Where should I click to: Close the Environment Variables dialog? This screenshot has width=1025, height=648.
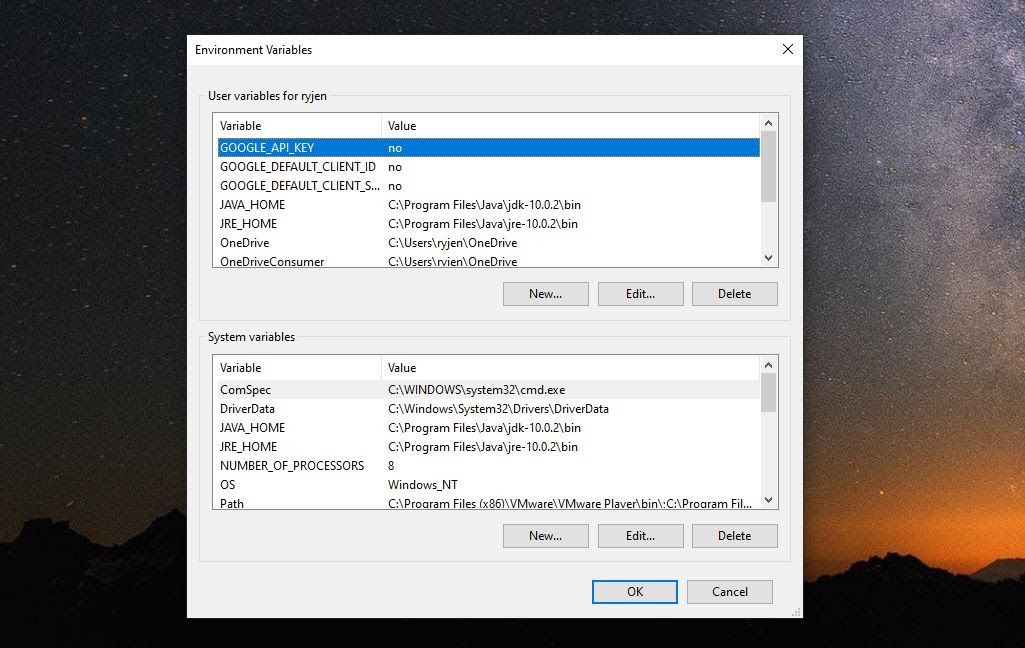click(x=788, y=50)
